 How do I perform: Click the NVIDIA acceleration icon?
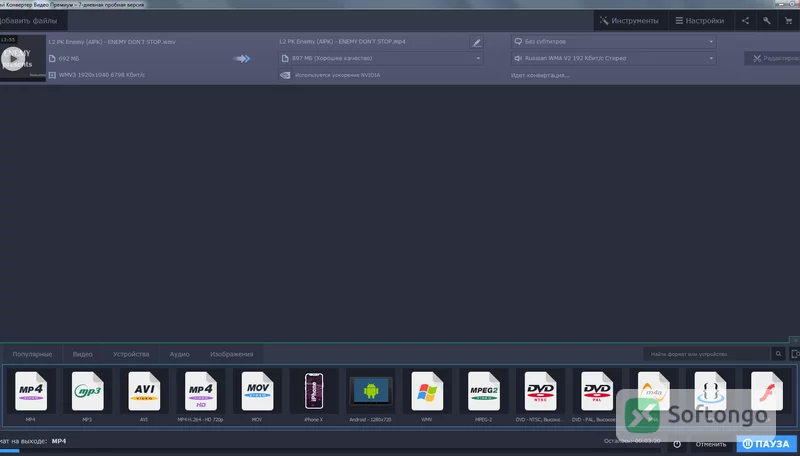(x=285, y=75)
